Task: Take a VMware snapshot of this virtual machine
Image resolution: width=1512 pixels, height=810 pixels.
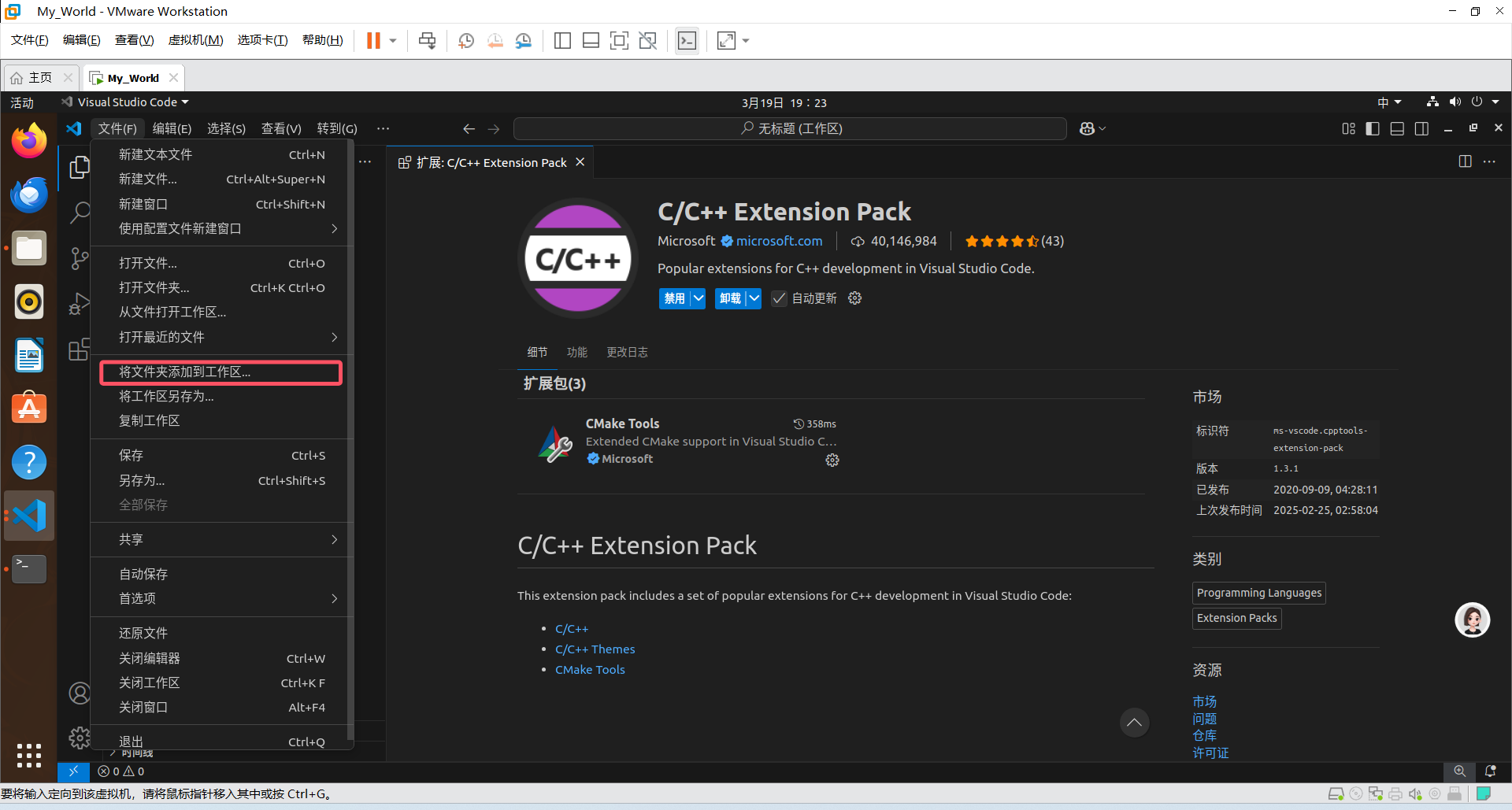Action: coord(466,40)
